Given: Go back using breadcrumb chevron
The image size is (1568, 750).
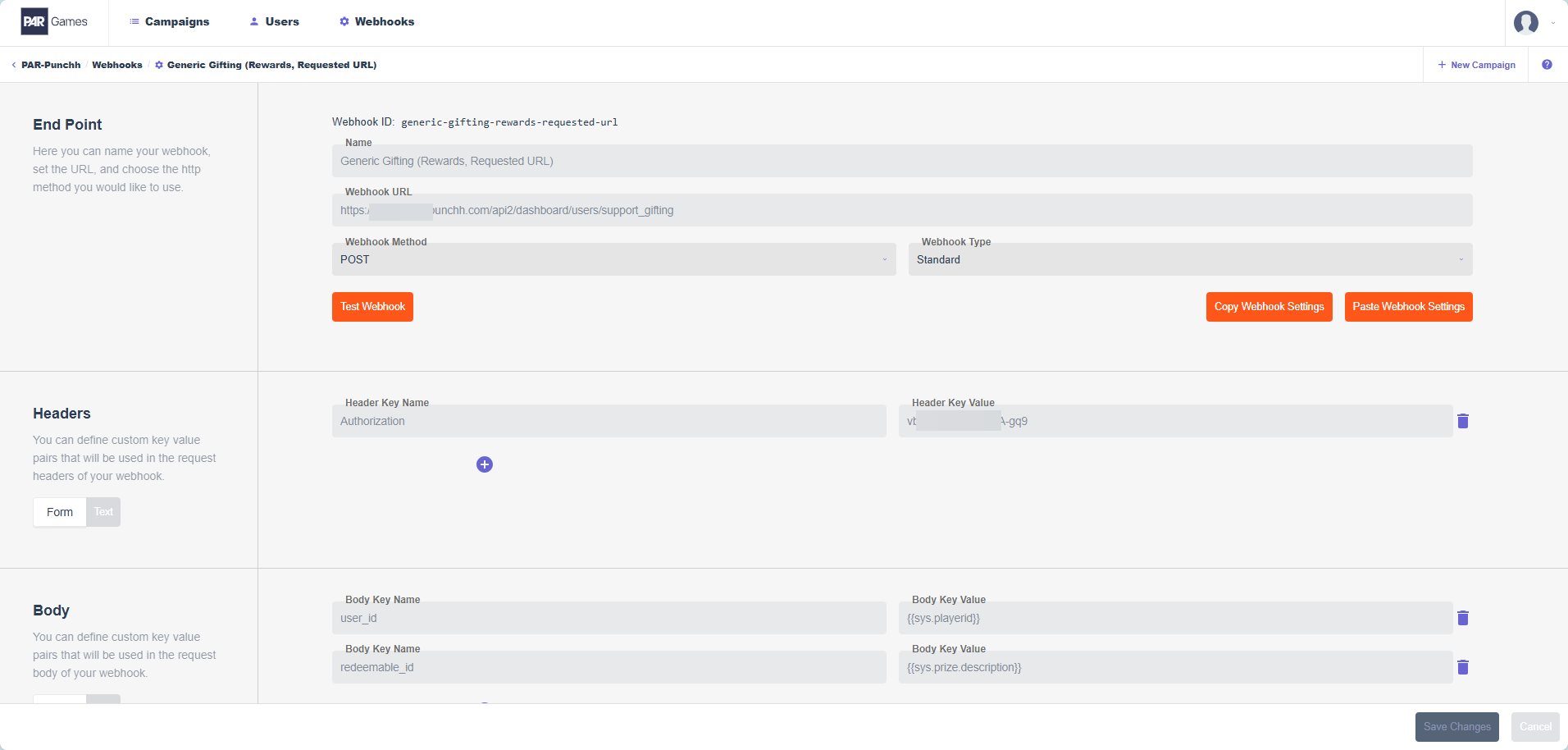Looking at the screenshot, I should [x=14, y=65].
